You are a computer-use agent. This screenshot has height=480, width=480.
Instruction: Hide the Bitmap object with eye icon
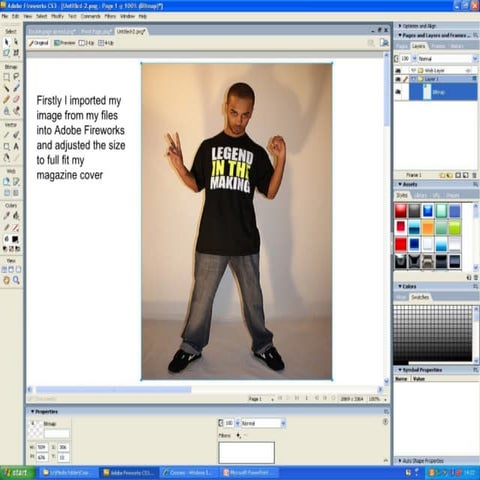398,92
